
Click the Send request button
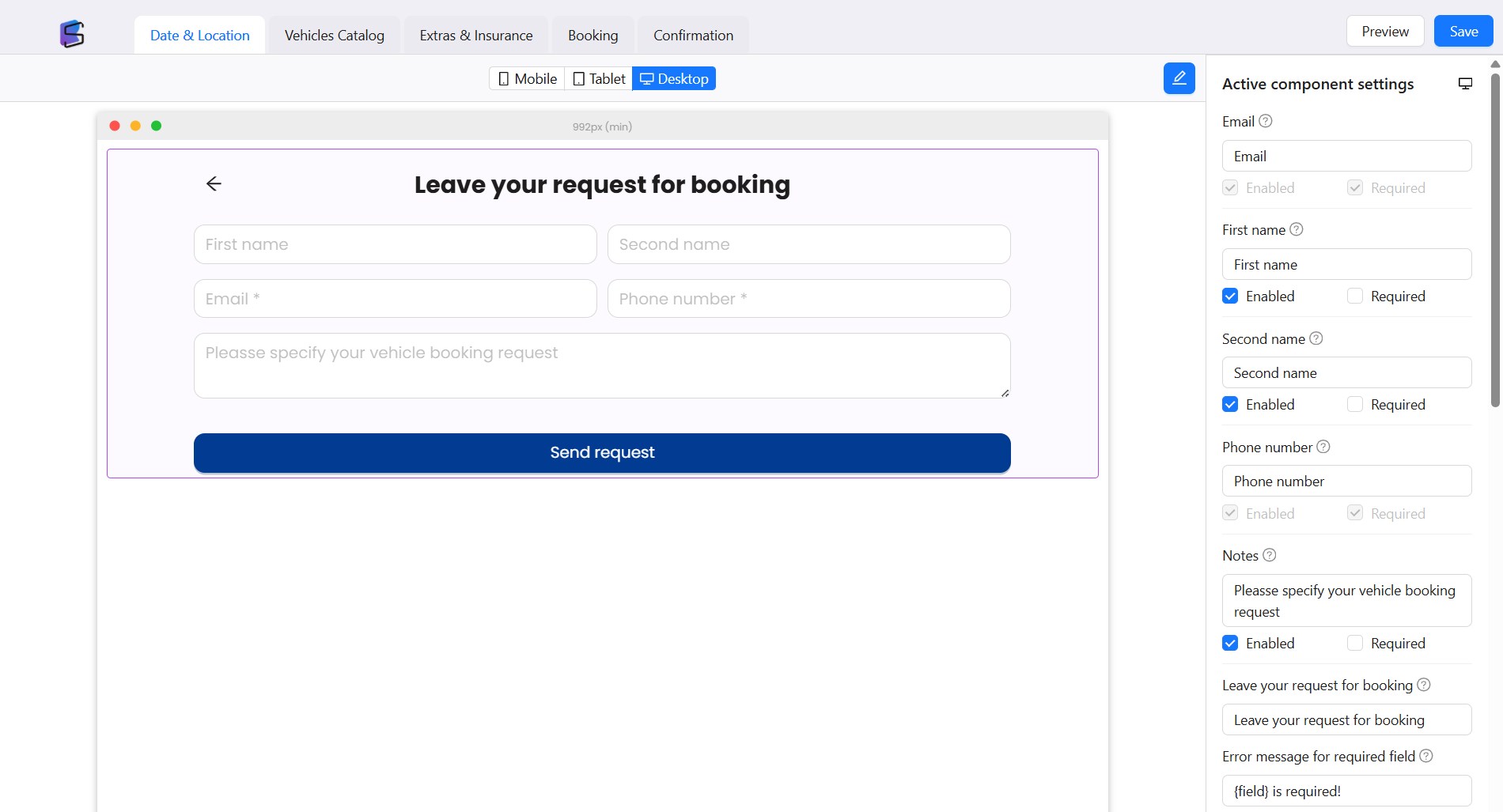point(602,453)
